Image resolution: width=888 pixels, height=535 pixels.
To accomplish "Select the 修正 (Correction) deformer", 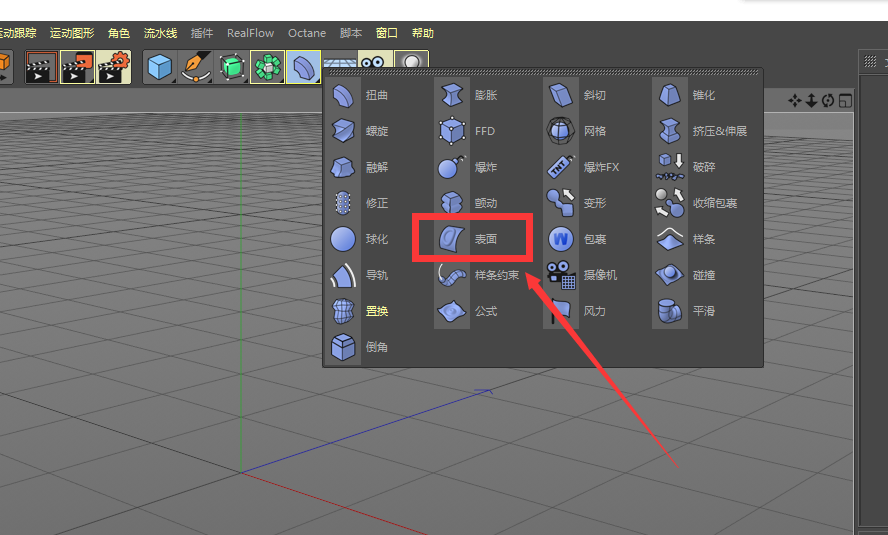I will pos(359,203).
